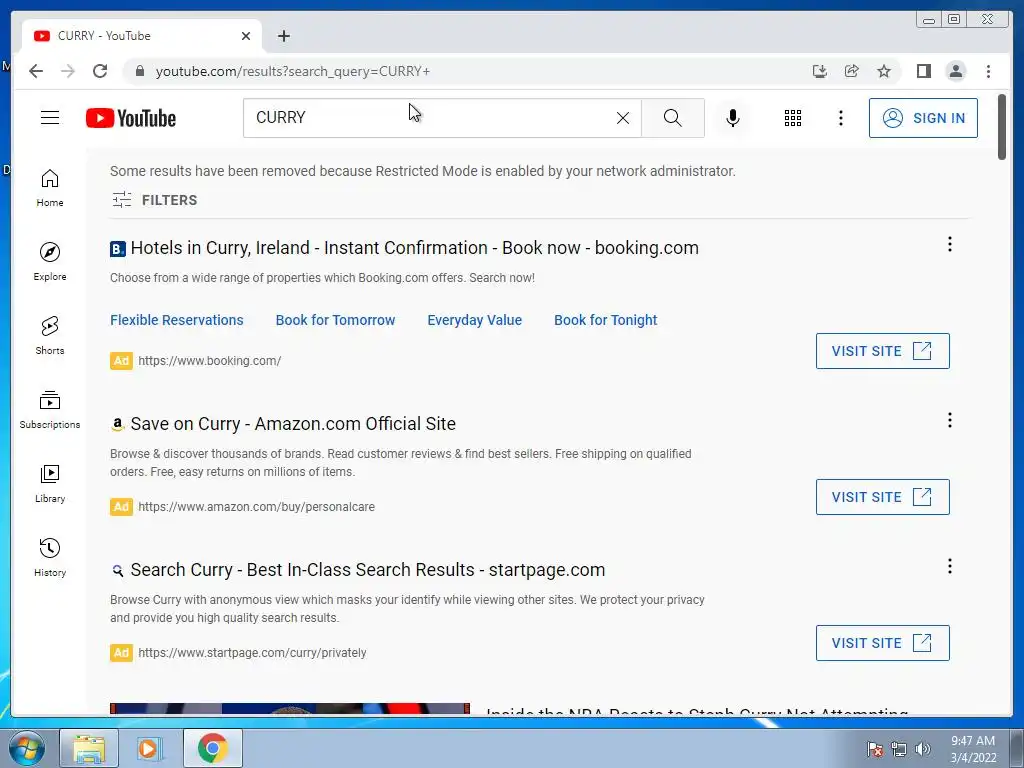Click Flexible Reservations link

click(x=176, y=320)
